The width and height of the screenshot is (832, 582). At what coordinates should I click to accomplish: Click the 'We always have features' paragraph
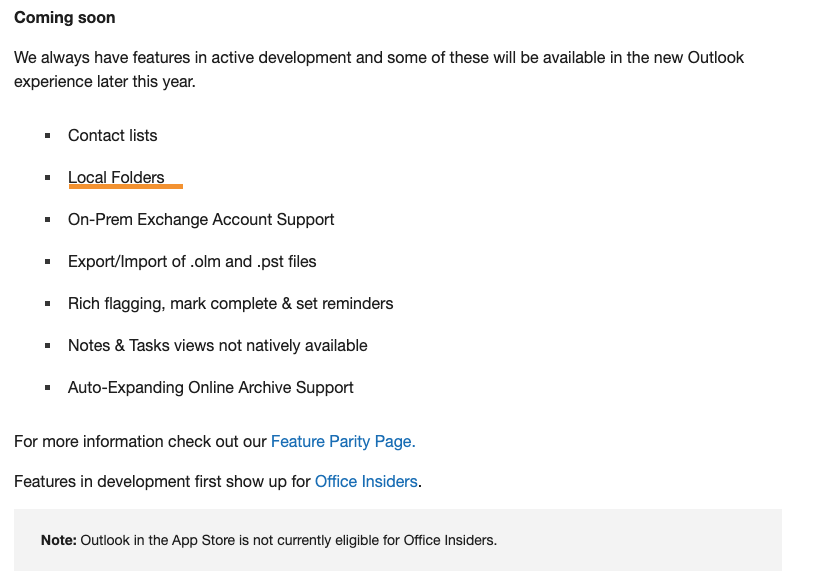pyautogui.click(x=379, y=70)
